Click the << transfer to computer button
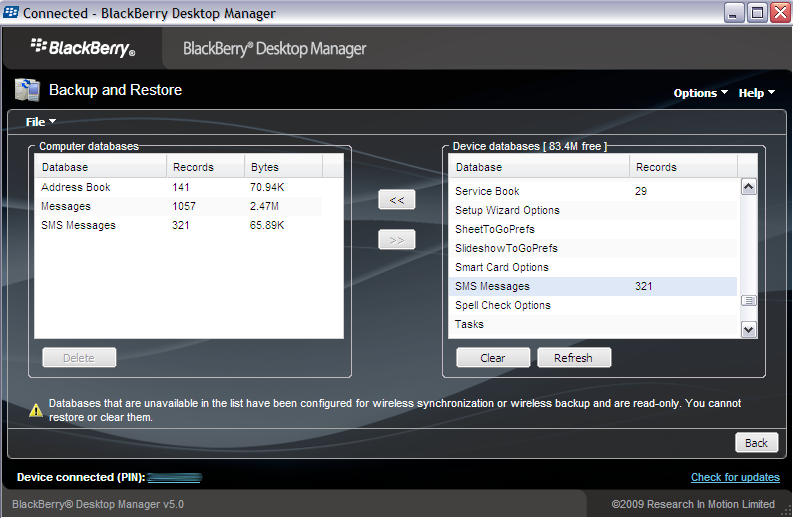The width and height of the screenshot is (793, 518). point(396,200)
